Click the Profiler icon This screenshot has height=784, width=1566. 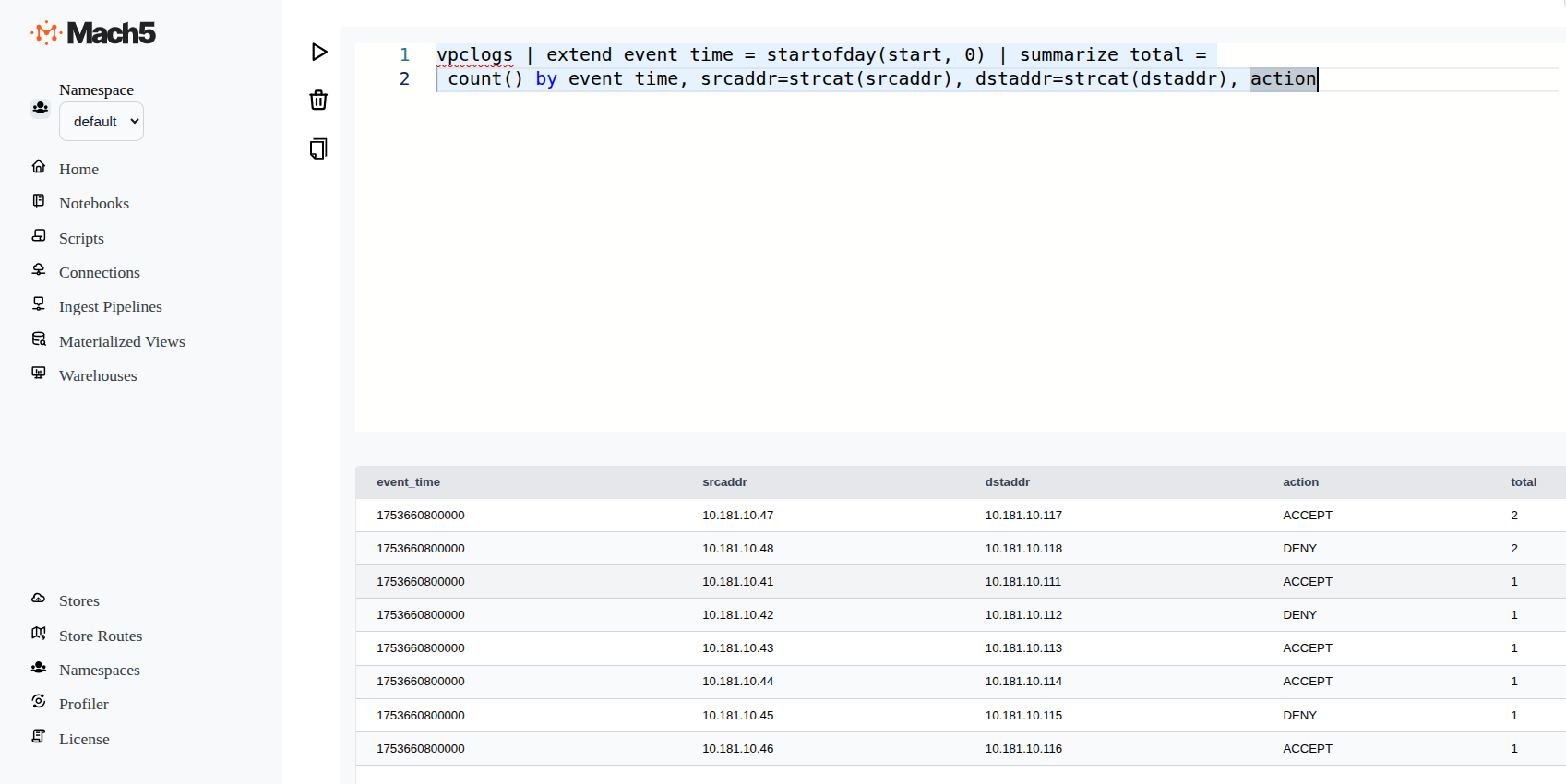pos(39,702)
